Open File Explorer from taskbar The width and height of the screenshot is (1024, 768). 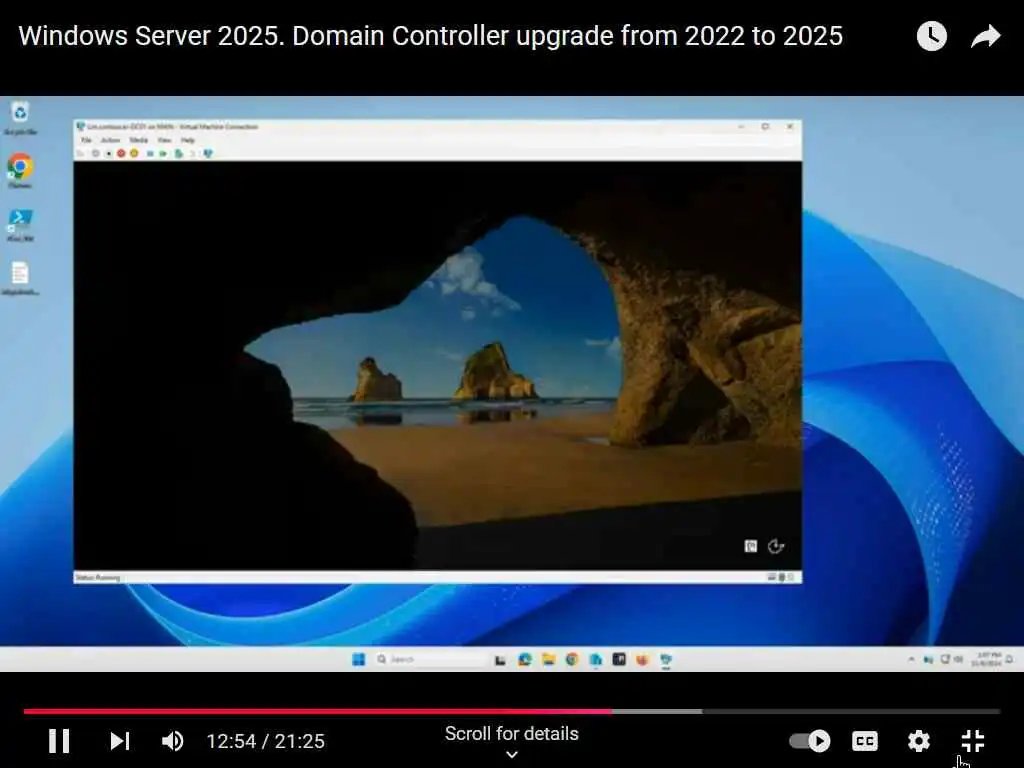pyautogui.click(x=549, y=660)
